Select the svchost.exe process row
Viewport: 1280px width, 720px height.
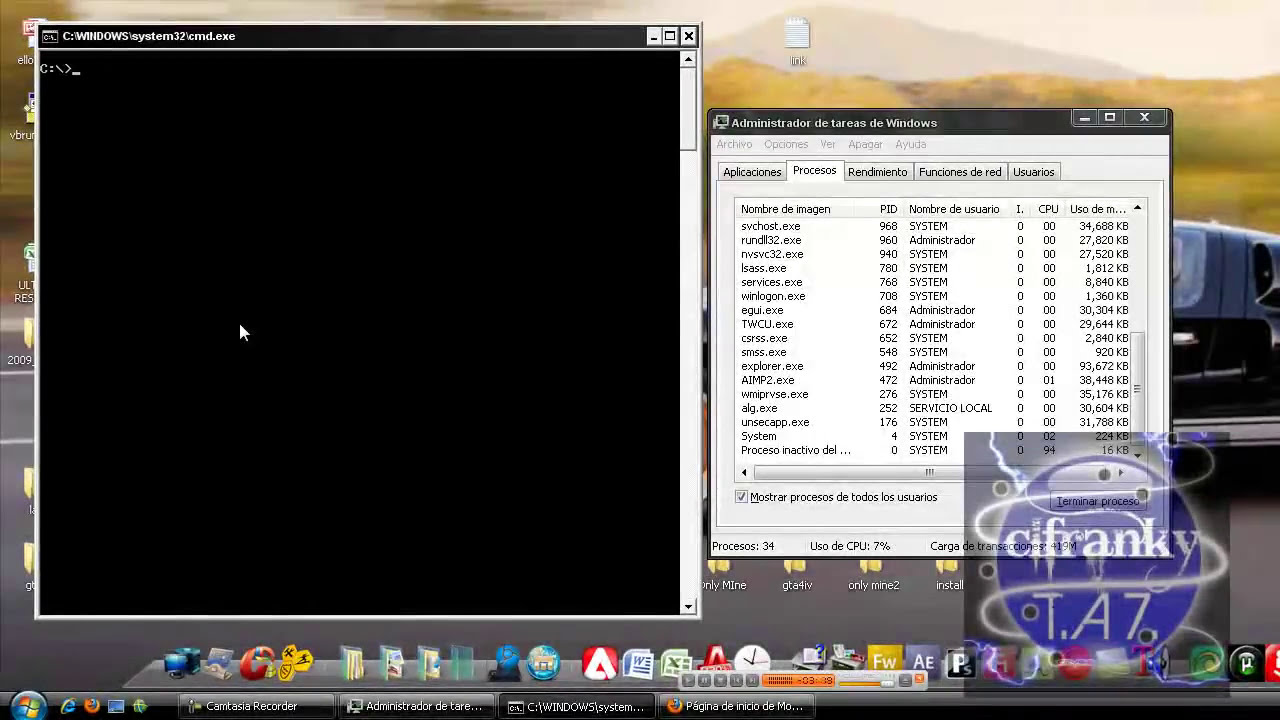tap(934, 226)
